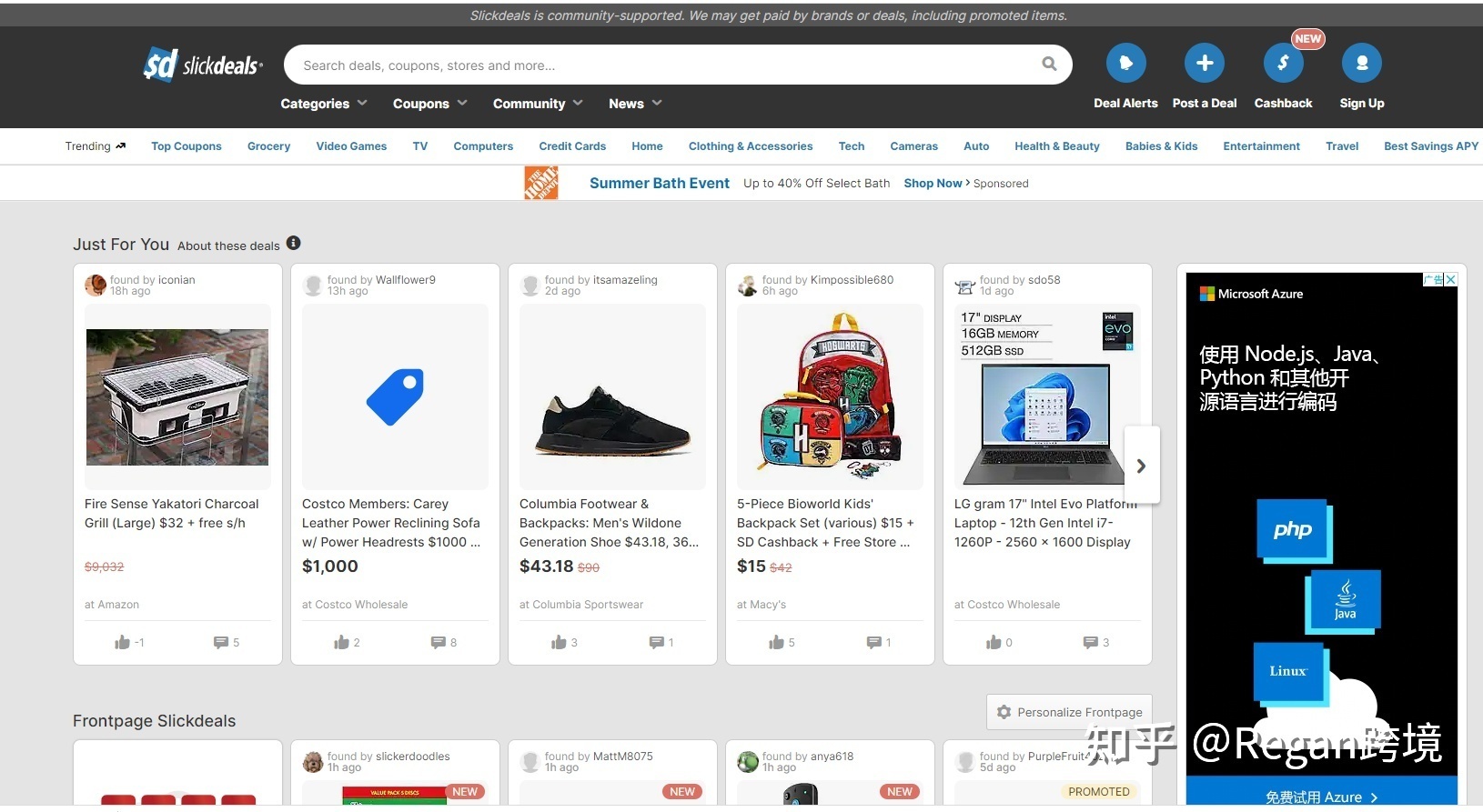Viewport: 1483px width, 812px height.
Task: Select Grocery in trending bar
Action: pyautogui.click(x=268, y=146)
